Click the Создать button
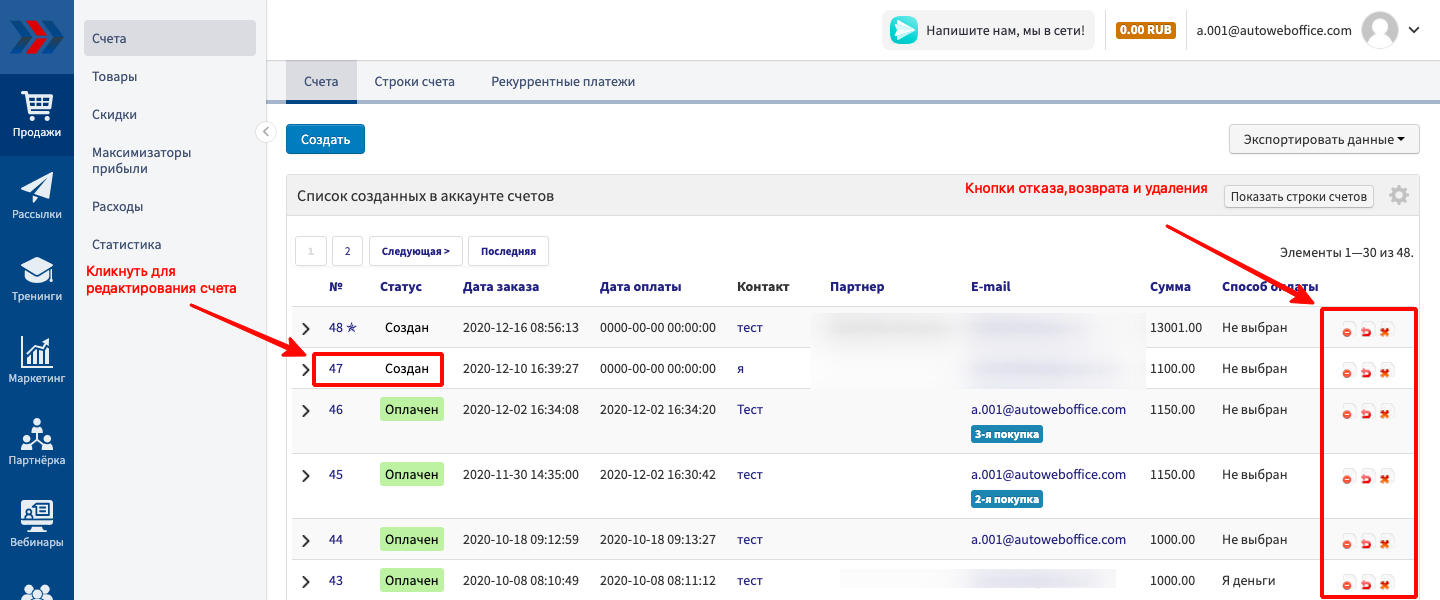 [325, 139]
